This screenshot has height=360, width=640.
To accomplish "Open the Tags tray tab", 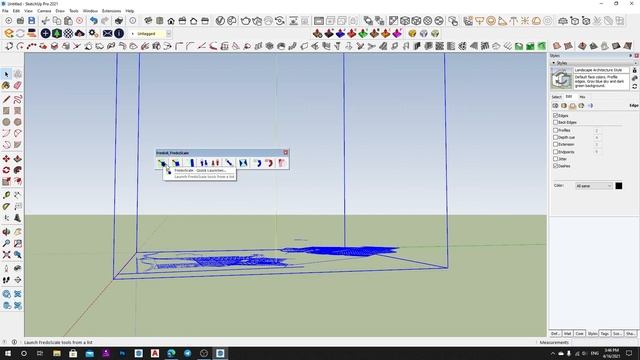I will 604,333.
